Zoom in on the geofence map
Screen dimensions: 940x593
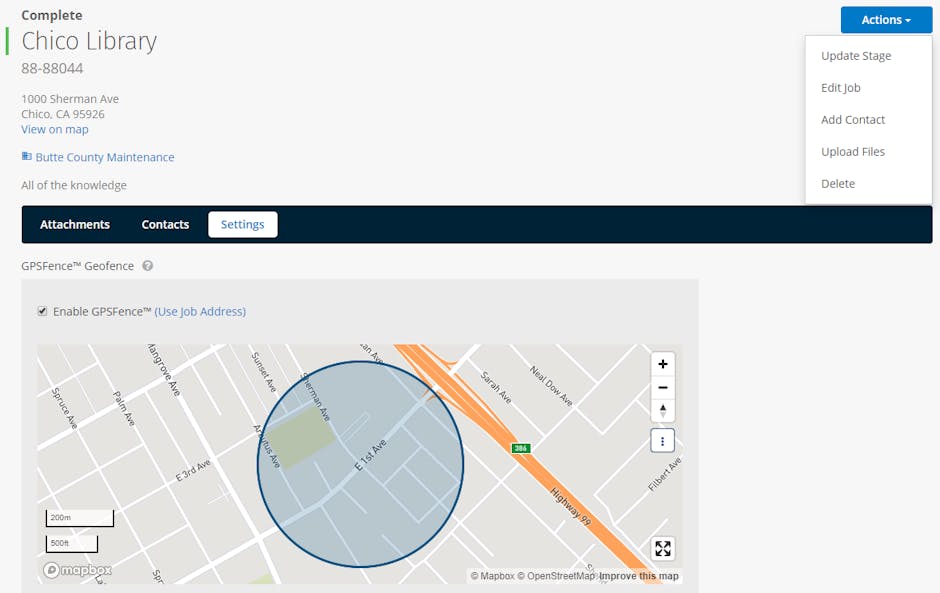point(662,364)
